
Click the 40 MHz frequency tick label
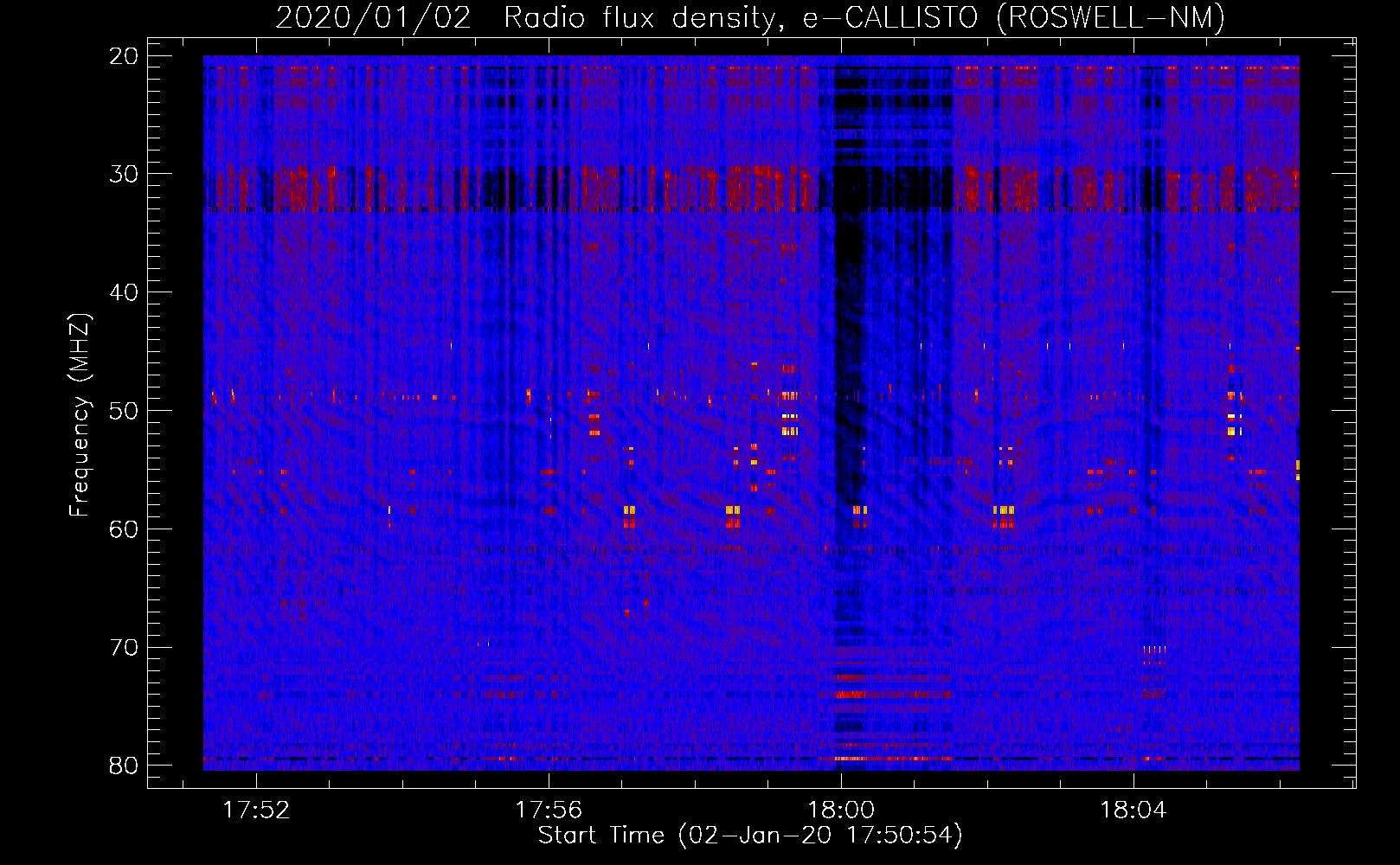125,292
